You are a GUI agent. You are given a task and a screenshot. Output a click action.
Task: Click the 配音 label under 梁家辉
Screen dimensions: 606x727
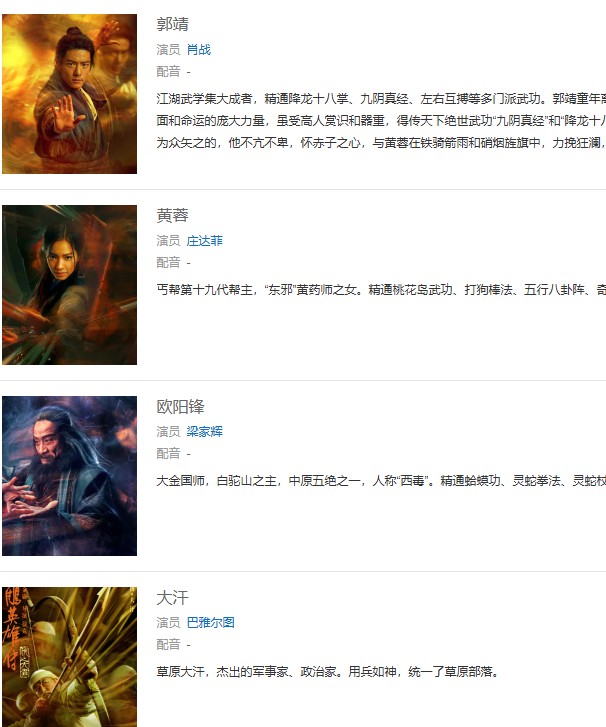point(168,454)
